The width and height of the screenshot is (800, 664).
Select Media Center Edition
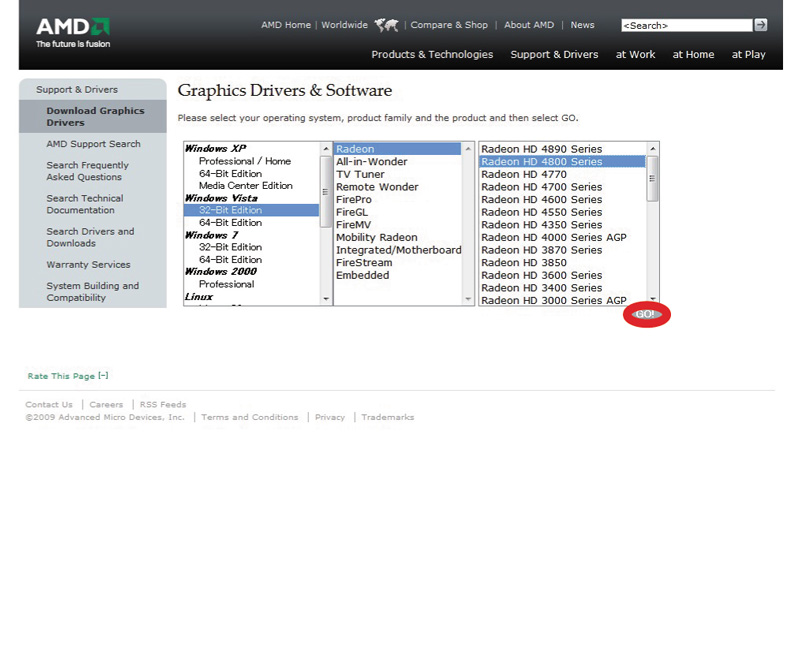pyautogui.click(x=245, y=186)
